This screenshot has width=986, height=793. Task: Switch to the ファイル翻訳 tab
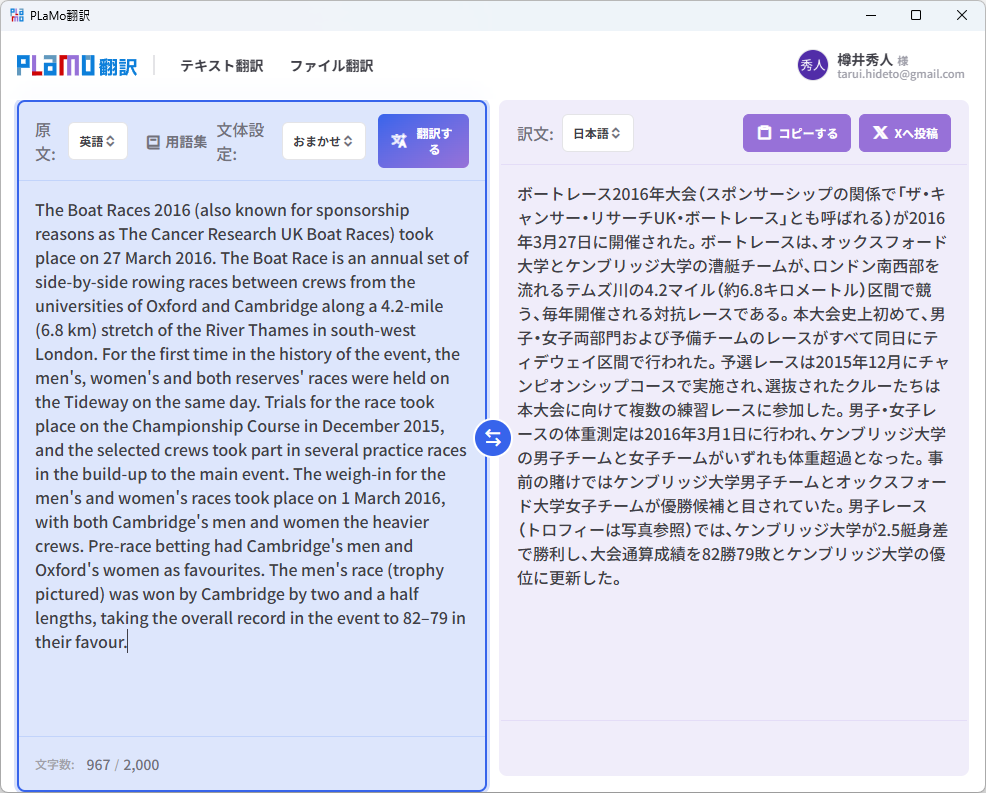[332, 64]
